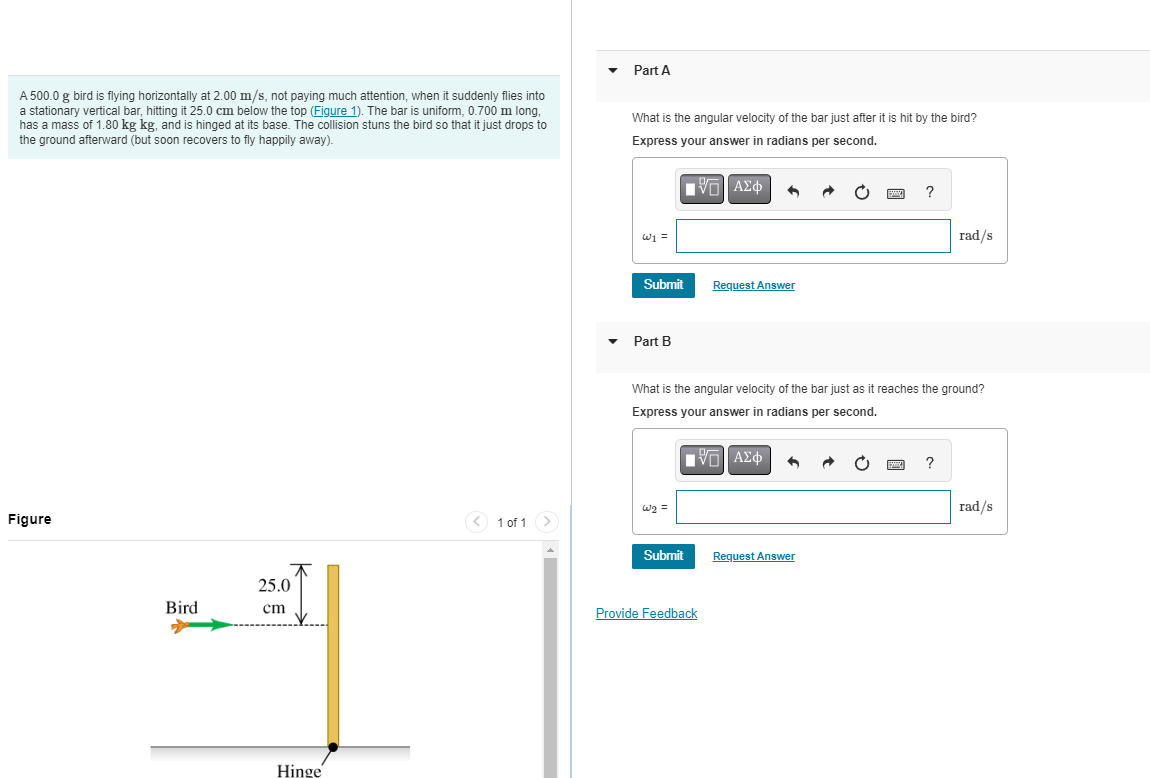The width and height of the screenshot is (1150, 778).
Task: Click the '1 of 1' figure counter
Action: (x=511, y=523)
